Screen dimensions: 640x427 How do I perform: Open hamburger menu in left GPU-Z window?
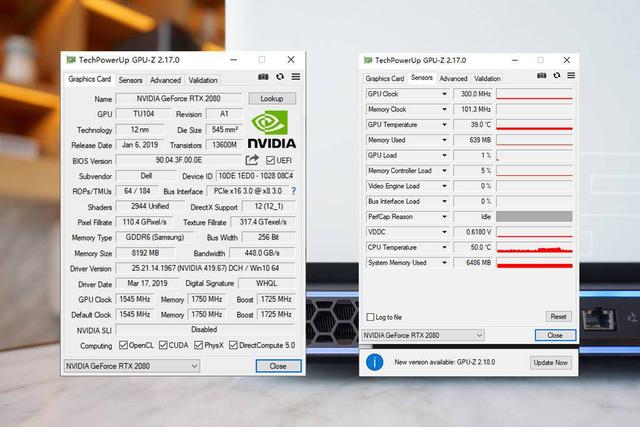pyautogui.click(x=295, y=77)
